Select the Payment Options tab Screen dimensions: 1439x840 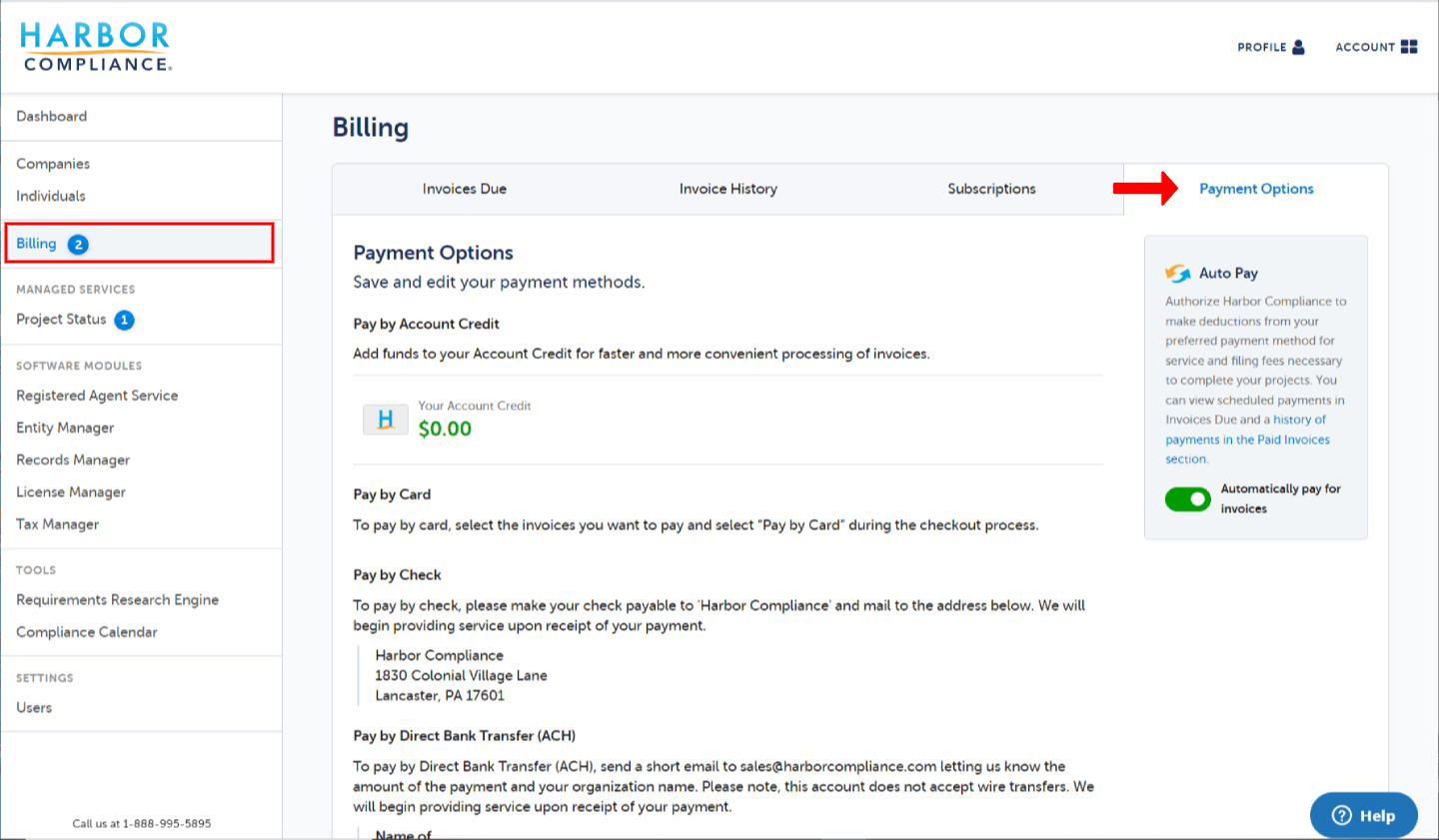coord(1256,189)
